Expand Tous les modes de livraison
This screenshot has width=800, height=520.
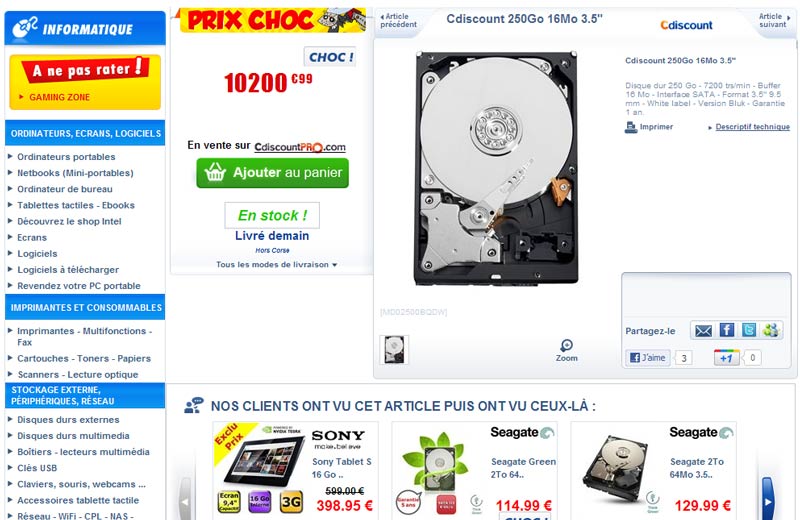[276, 265]
